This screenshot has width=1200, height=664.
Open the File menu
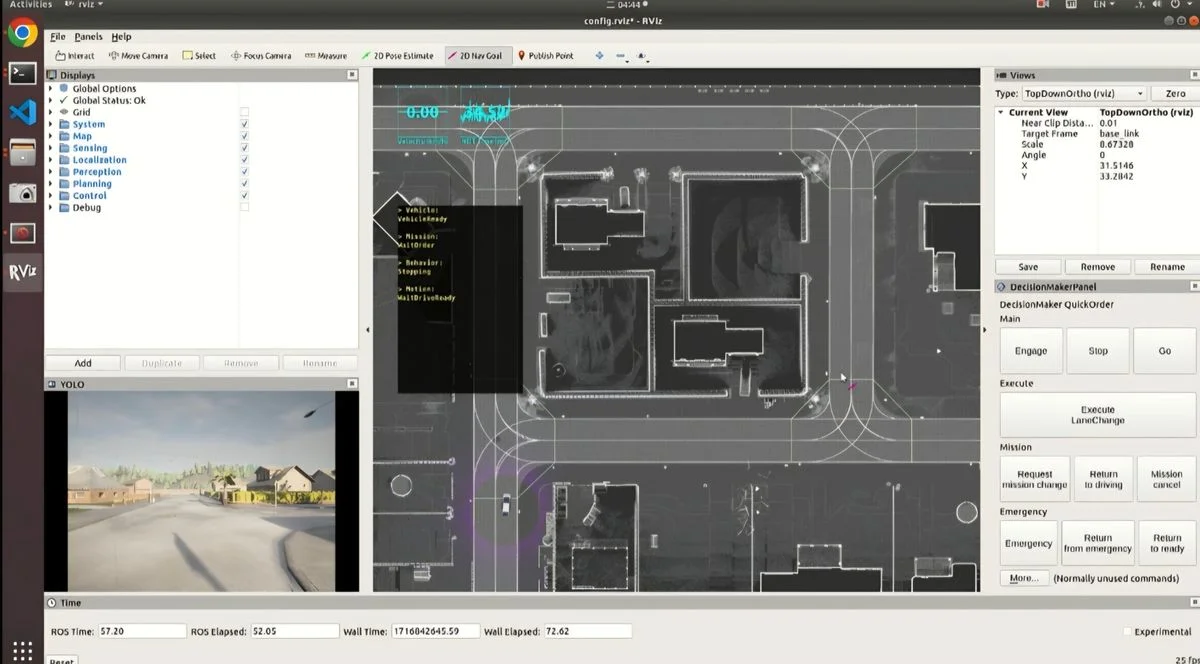click(57, 37)
